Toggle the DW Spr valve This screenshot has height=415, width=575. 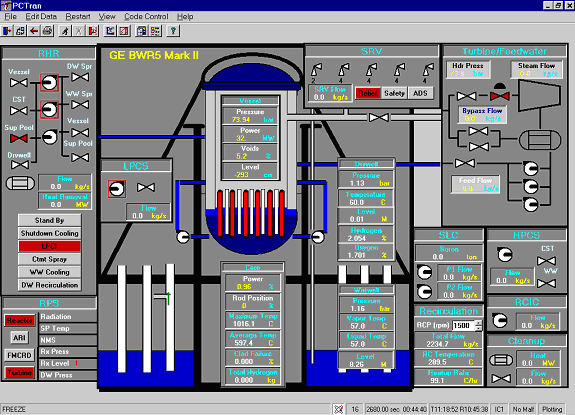coord(80,77)
